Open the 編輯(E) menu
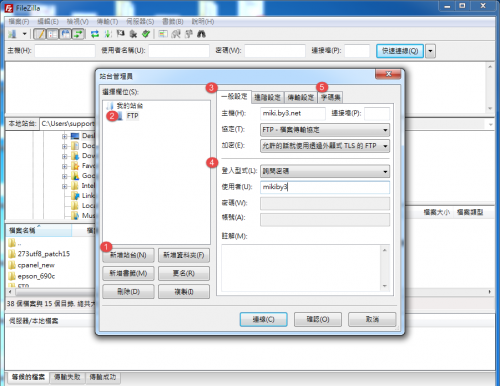Viewport: 500px width, 386px height. 48,22
